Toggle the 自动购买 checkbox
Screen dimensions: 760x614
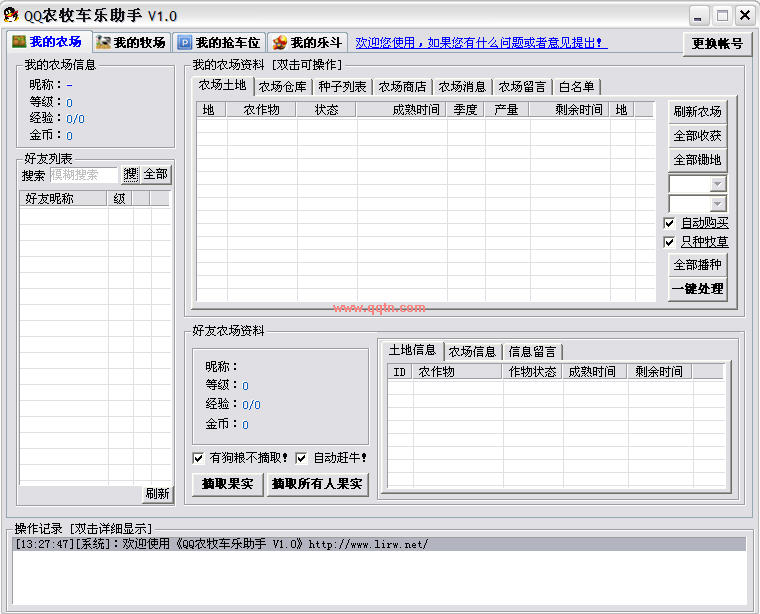pos(669,223)
